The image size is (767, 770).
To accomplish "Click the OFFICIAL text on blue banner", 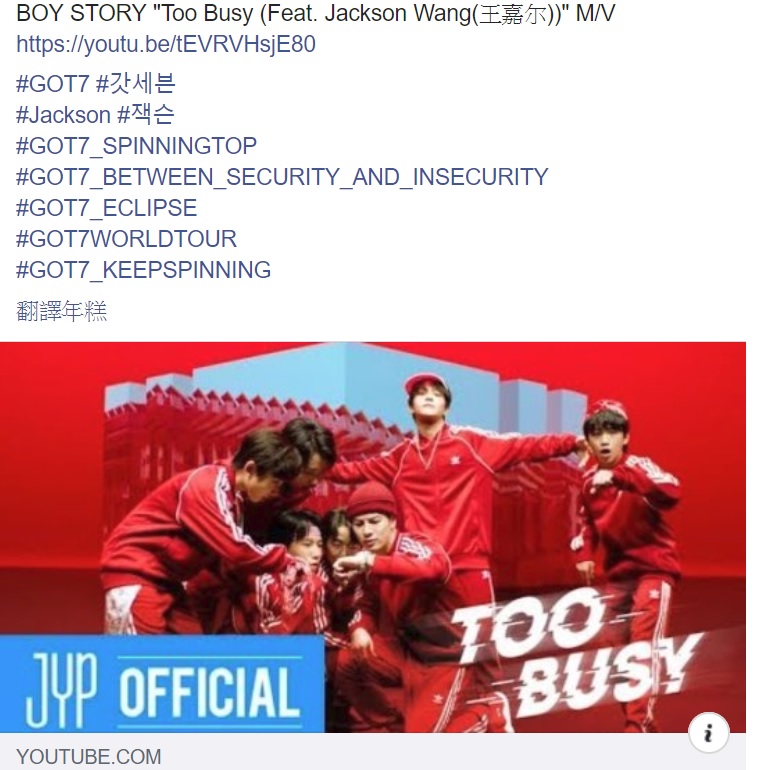I will pos(210,691).
